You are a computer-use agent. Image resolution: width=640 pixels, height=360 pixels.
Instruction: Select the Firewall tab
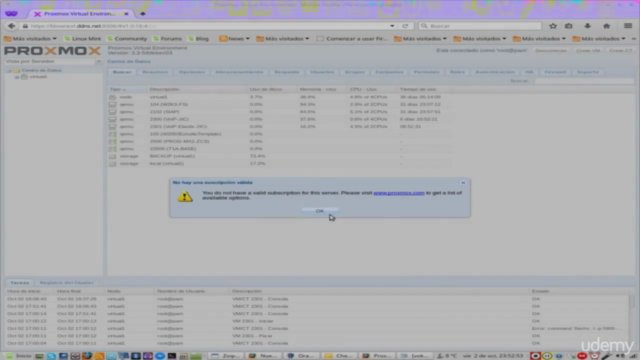555,72
